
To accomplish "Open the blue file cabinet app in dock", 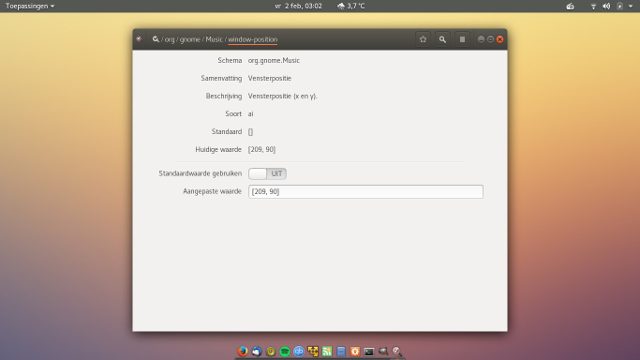I will coord(341,351).
